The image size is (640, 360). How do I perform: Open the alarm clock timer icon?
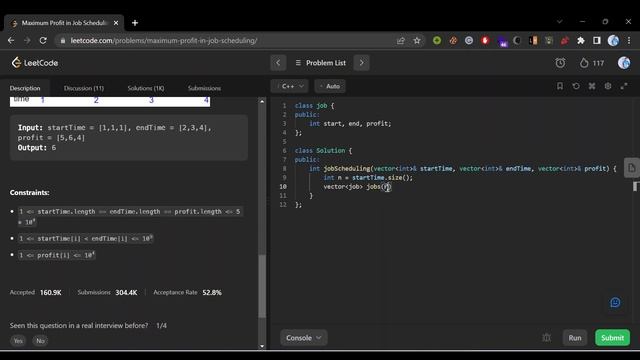point(560,63)
